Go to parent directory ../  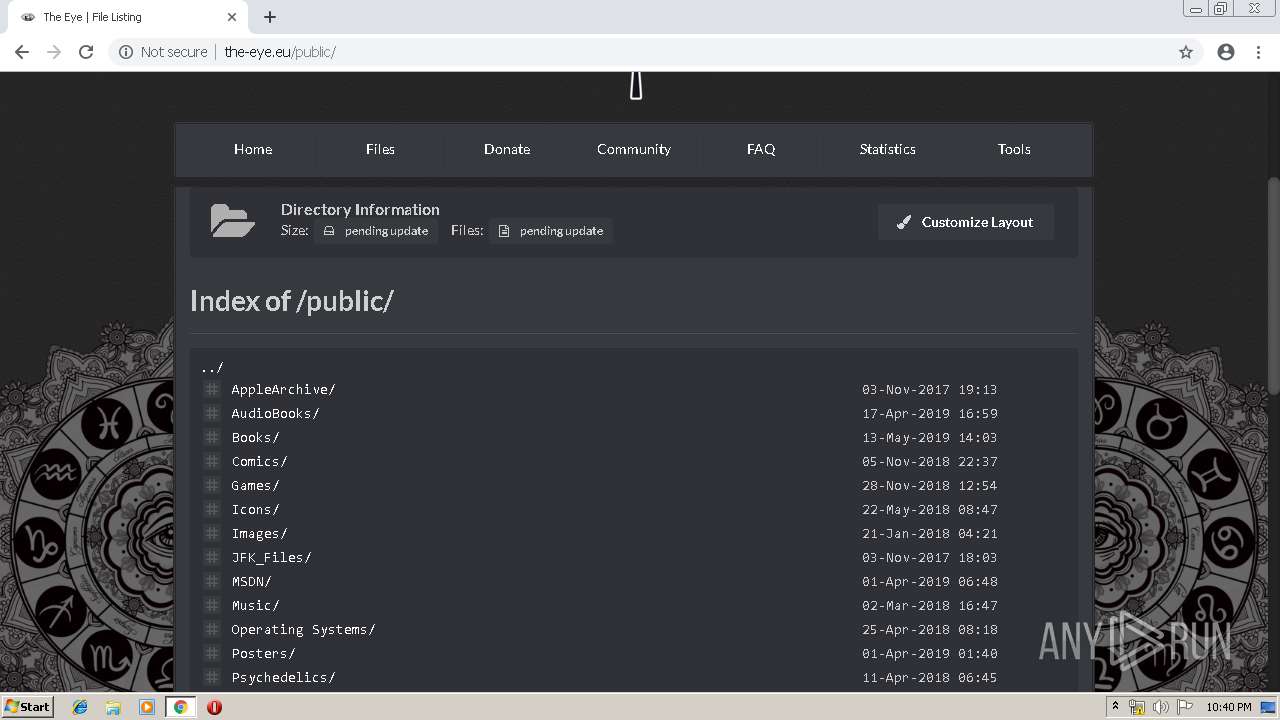(x=212, y=367)
